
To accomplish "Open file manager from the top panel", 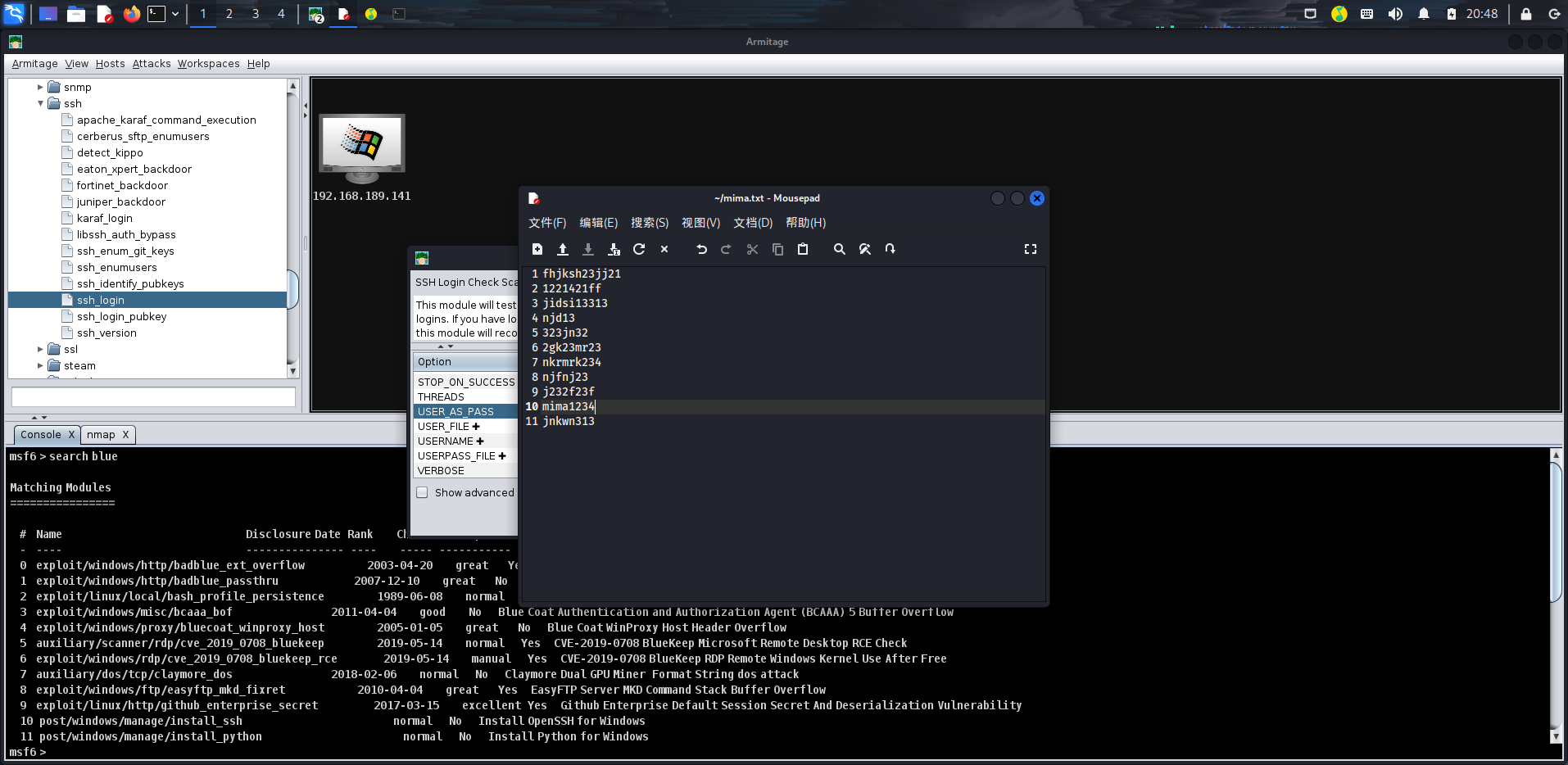I will point(76,14).
